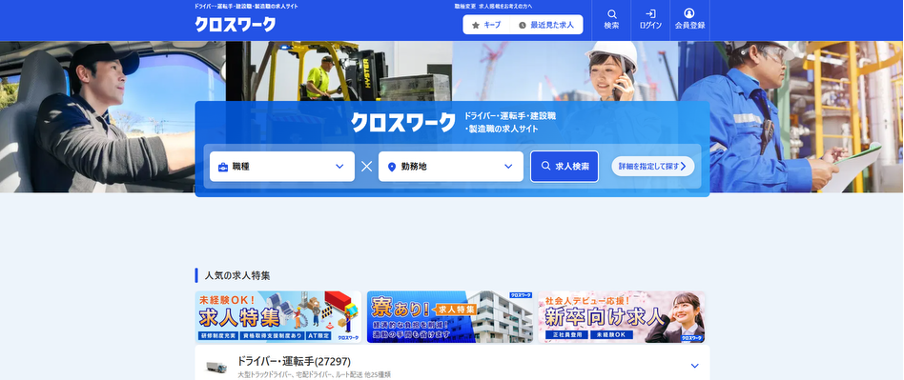The image size is (904, 380).
Task: Click the 求人検索 search button
Action: pyautogui.click(x=564, y=167)
